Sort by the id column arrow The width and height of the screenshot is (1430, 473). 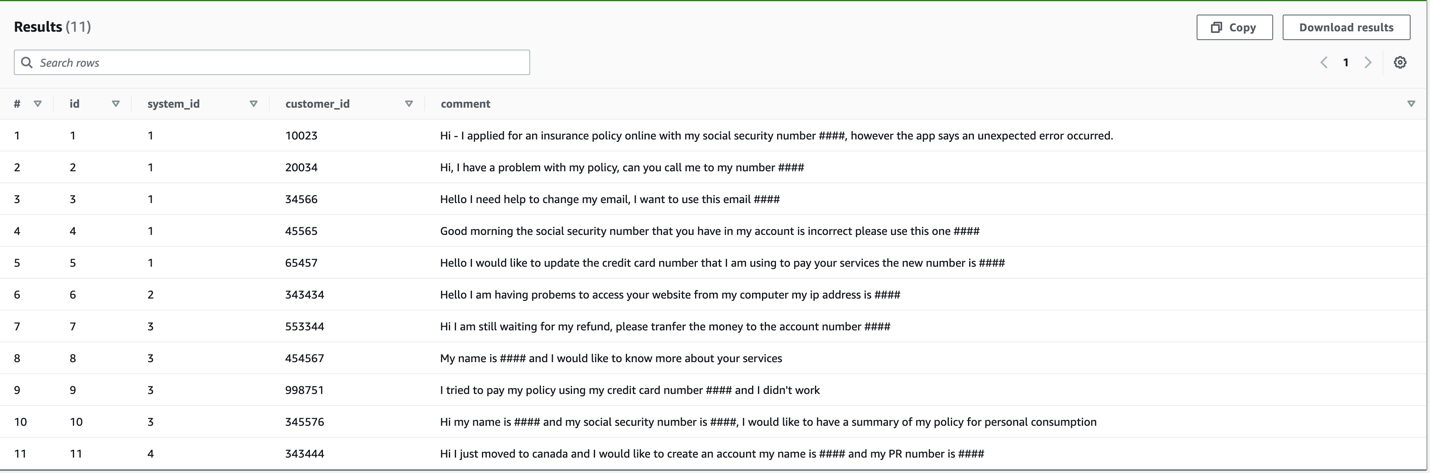pyautogui.click(x=116, y=104)
